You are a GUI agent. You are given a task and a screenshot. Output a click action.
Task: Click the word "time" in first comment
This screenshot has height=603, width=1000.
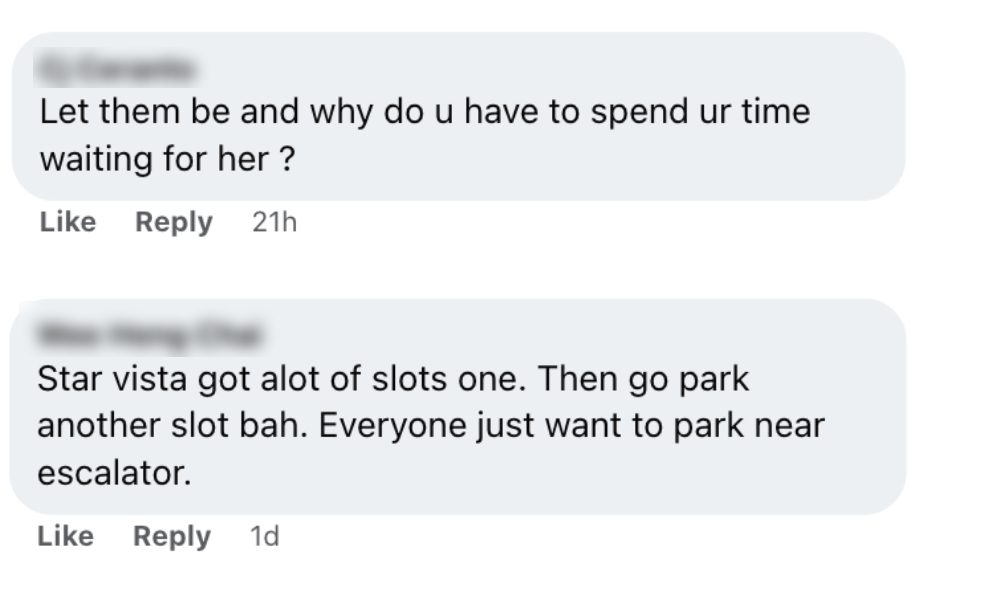[x=775, y=112]
